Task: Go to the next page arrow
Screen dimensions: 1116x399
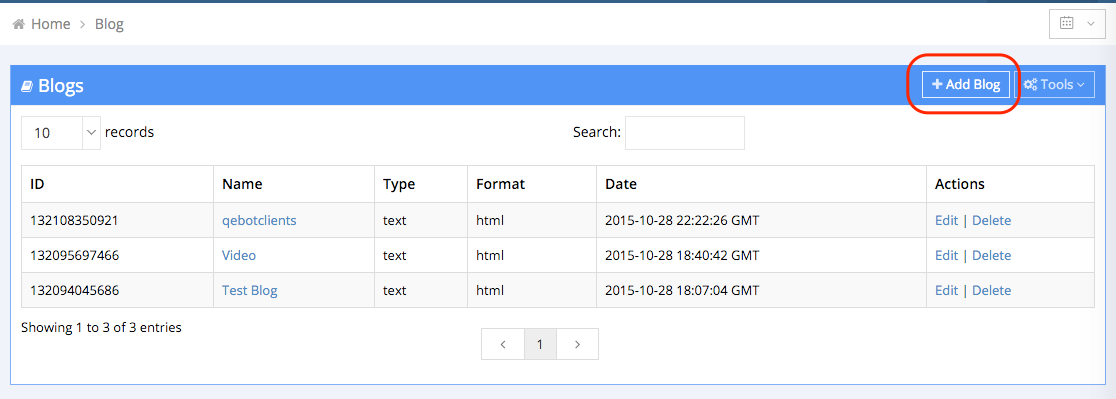Action: pyautogui.click(x=577, y=344)
